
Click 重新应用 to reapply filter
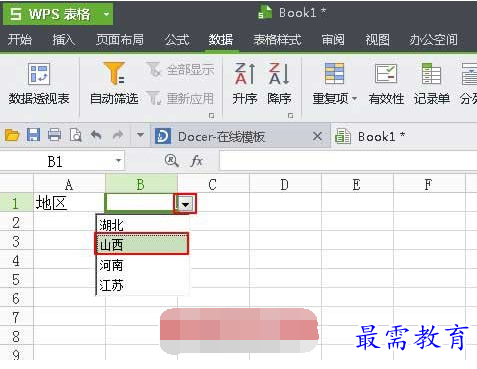click(180, 98)
